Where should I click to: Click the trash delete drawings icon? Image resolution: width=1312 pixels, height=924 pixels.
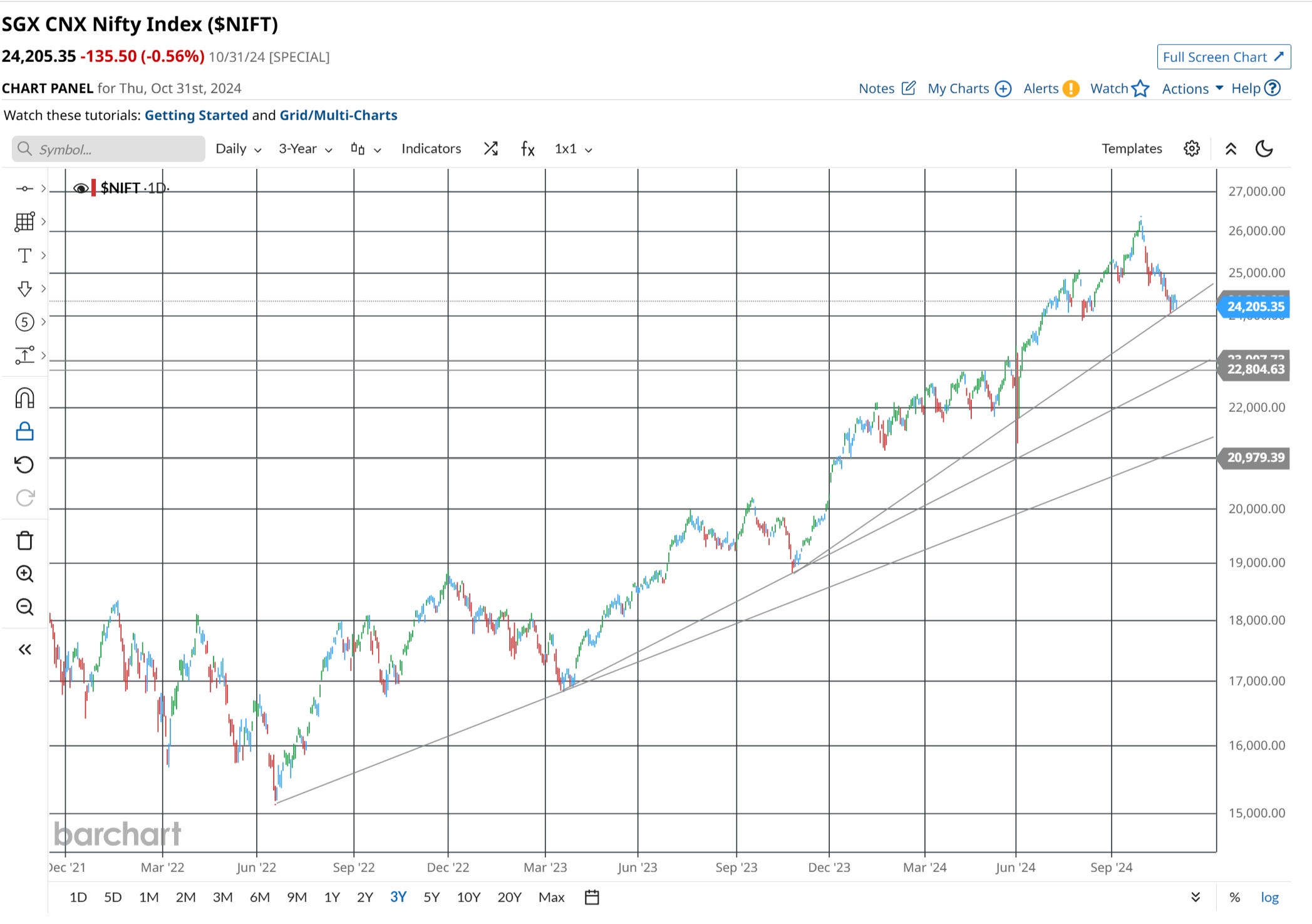click(x=24, y=541)
